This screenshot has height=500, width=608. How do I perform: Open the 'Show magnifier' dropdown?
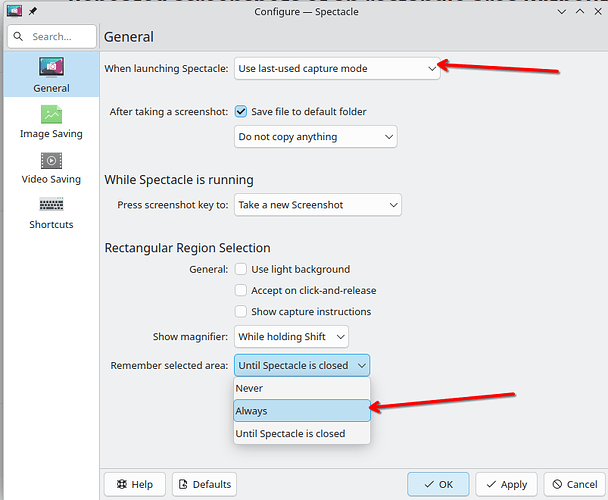(x=291, y=337)
